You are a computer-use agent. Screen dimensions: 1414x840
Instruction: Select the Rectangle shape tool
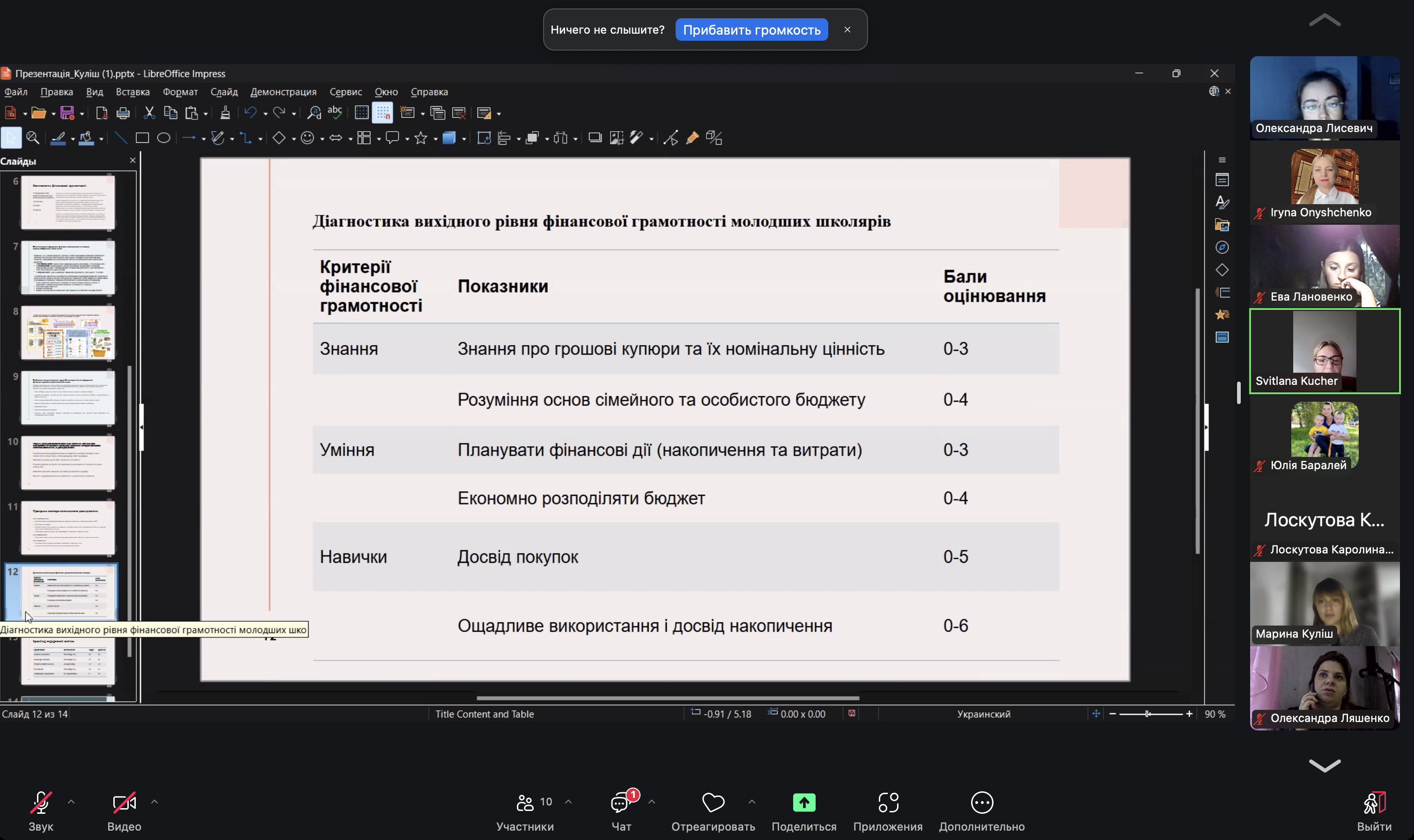click(142, 138)
